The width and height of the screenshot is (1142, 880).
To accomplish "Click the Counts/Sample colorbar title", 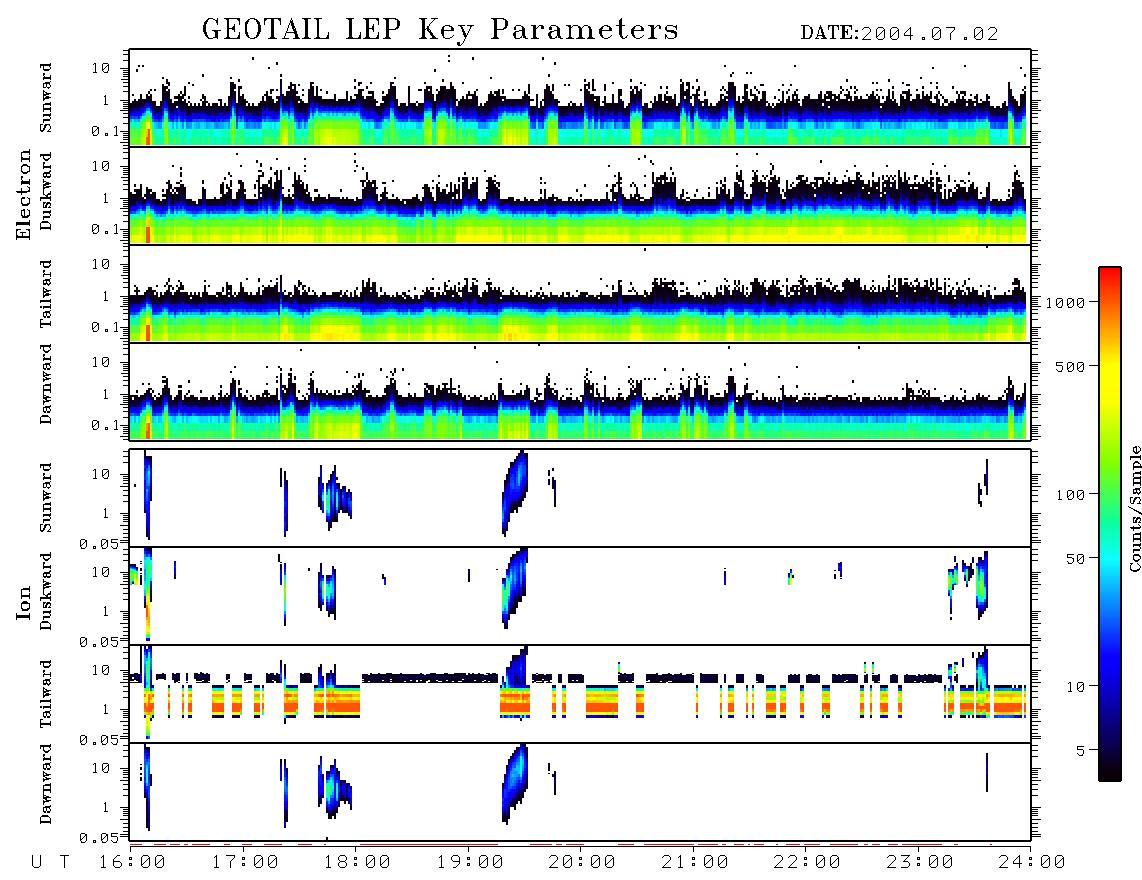I will point(1134,508).
